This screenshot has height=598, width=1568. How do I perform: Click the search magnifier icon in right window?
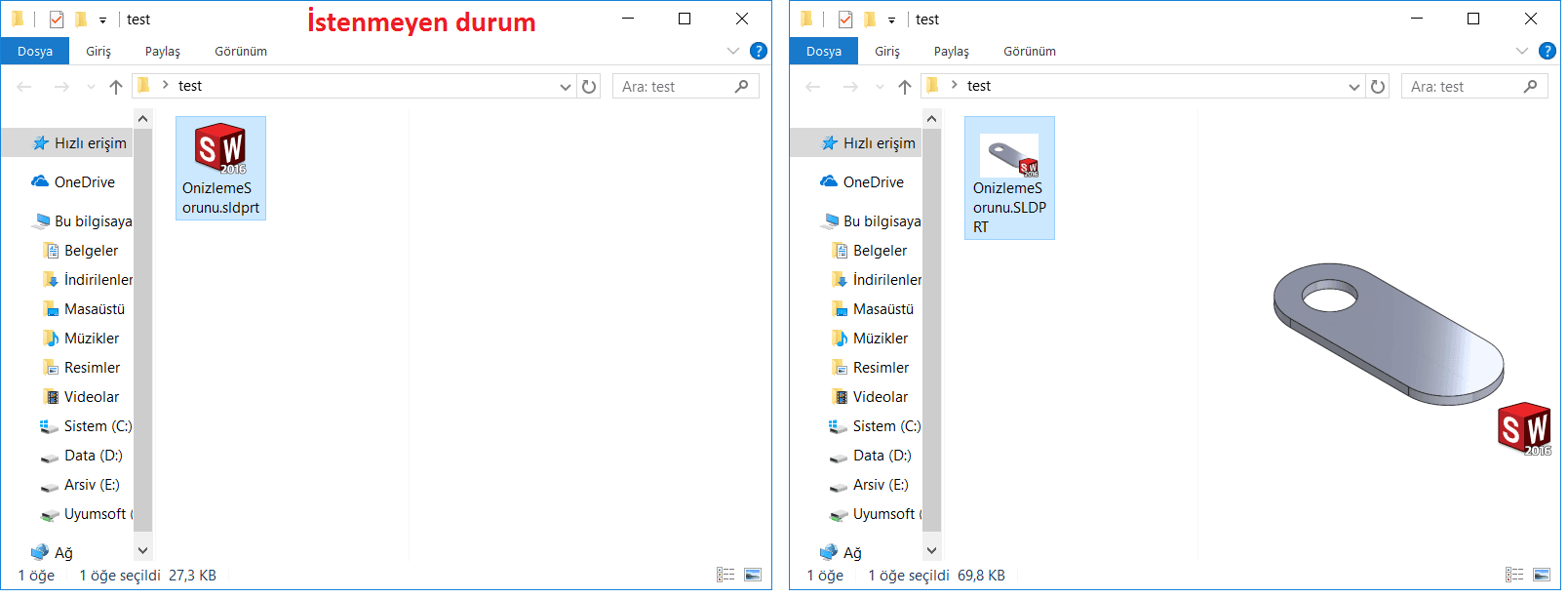point(1530,87)
